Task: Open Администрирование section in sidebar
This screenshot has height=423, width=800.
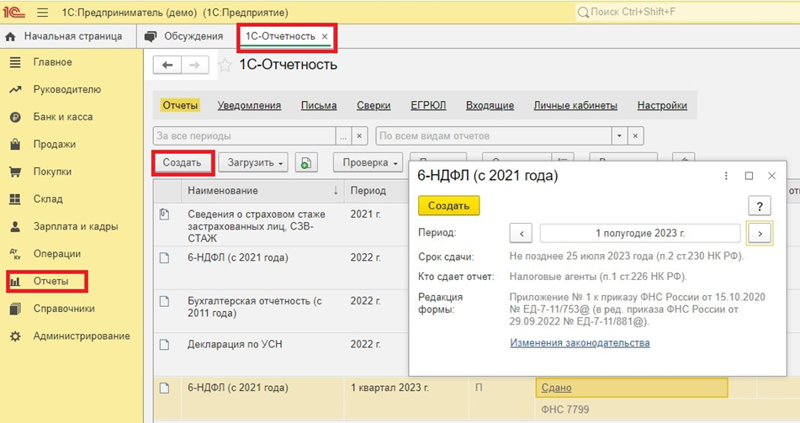Action: (x=82, y=336)
